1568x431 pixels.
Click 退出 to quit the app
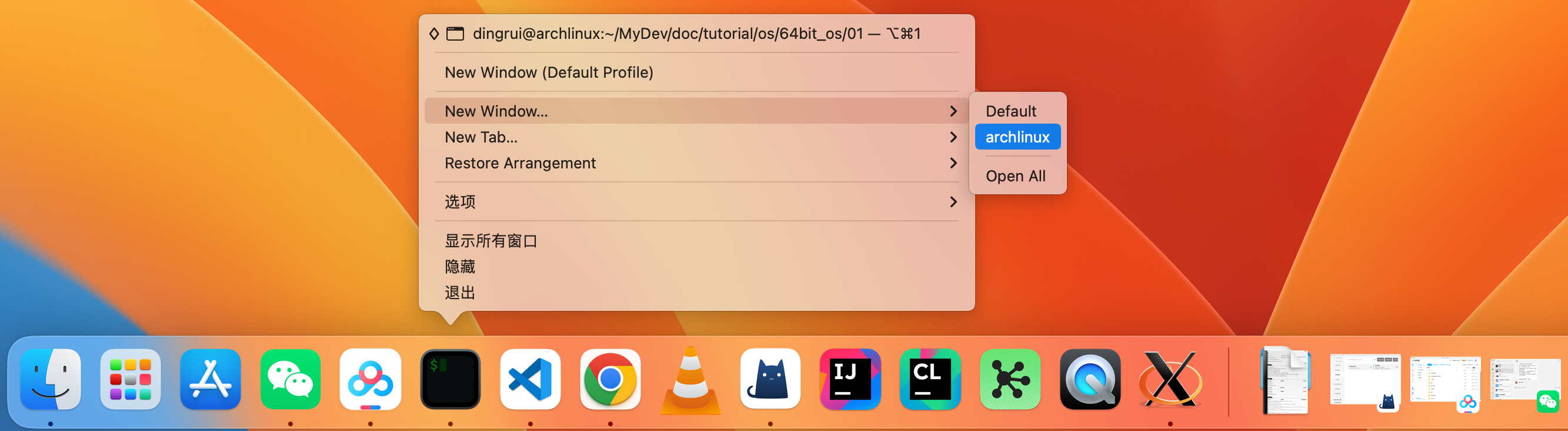pos(460,293)
